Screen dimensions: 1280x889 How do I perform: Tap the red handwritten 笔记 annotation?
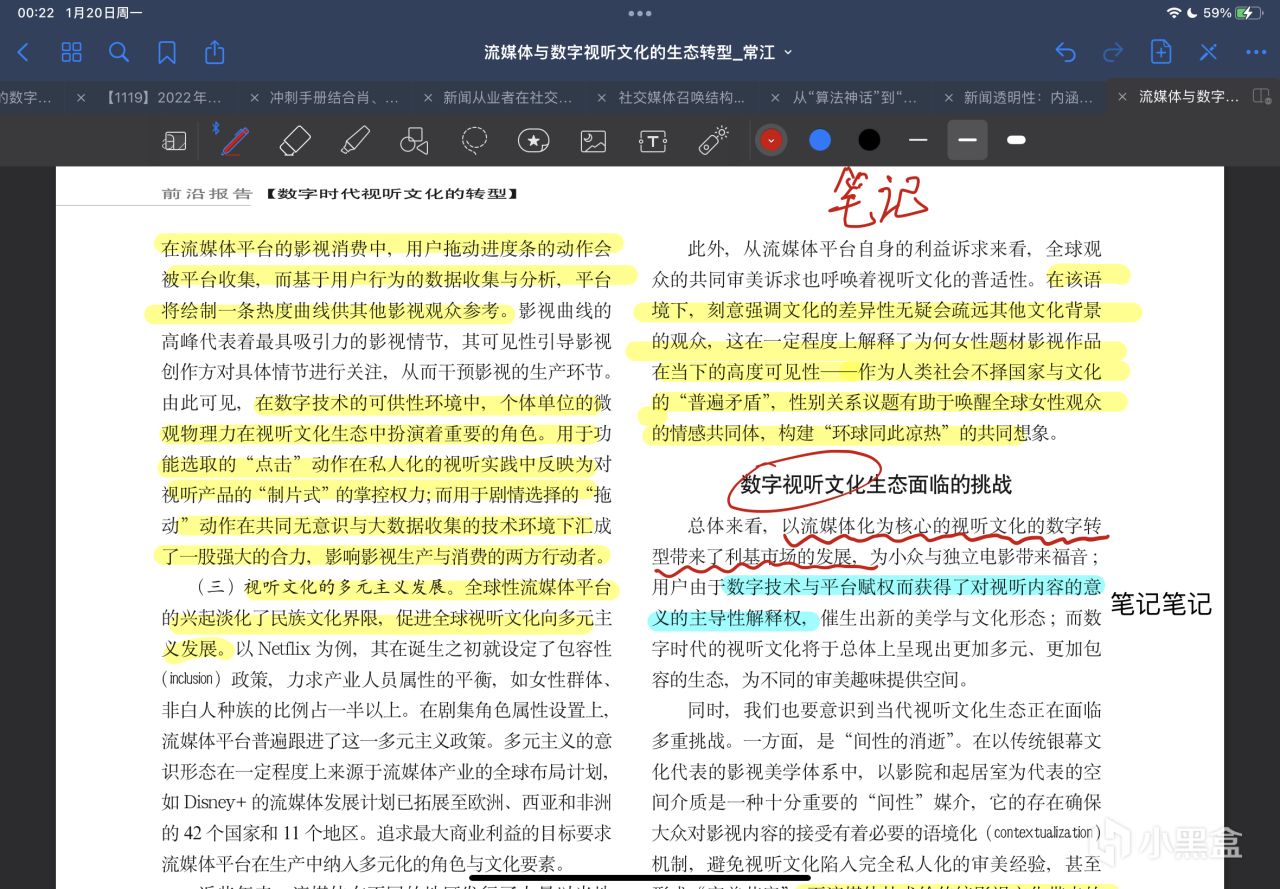tap(876, 197)
